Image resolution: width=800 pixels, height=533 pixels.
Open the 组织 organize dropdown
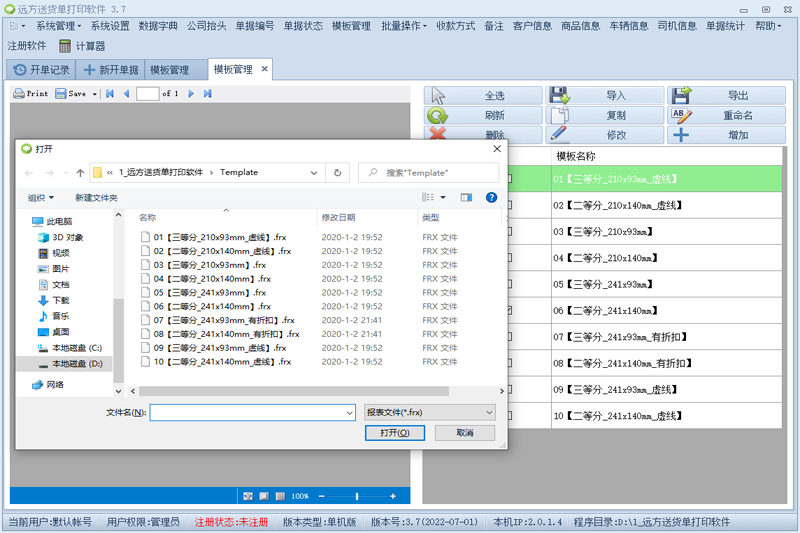coord(41,198)
